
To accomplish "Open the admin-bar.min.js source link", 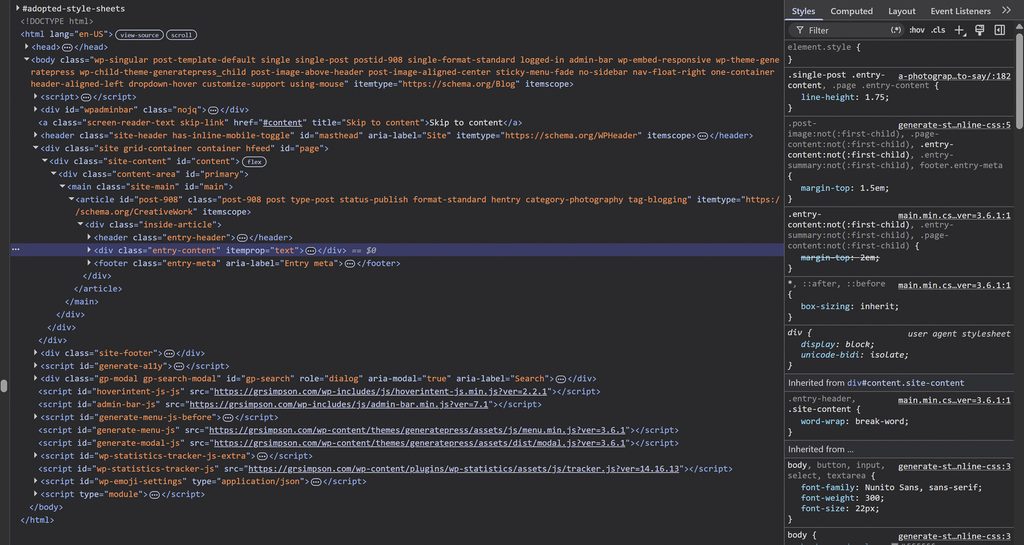I will point(339,405).
